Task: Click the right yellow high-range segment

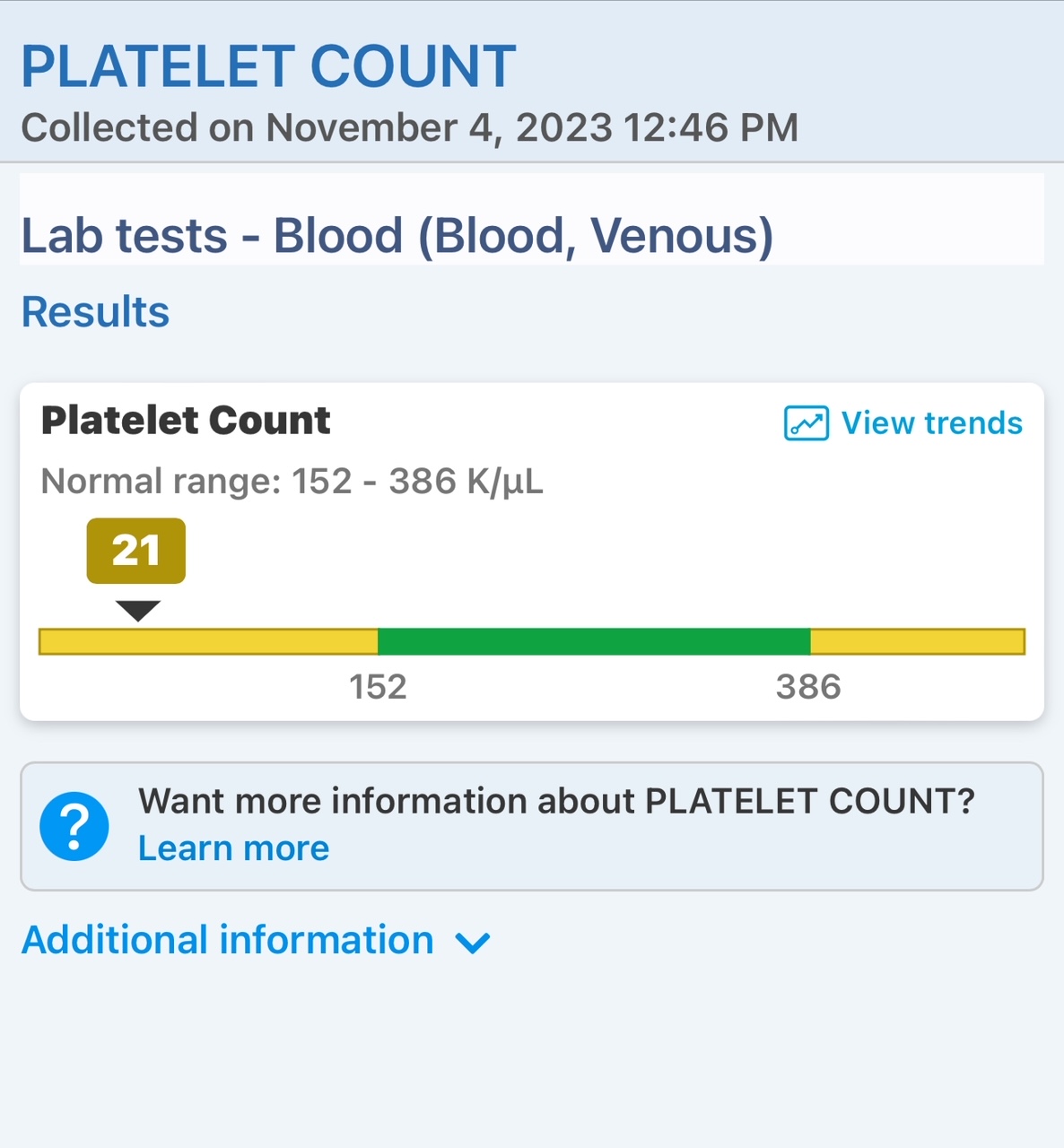Action: (917, 642)
